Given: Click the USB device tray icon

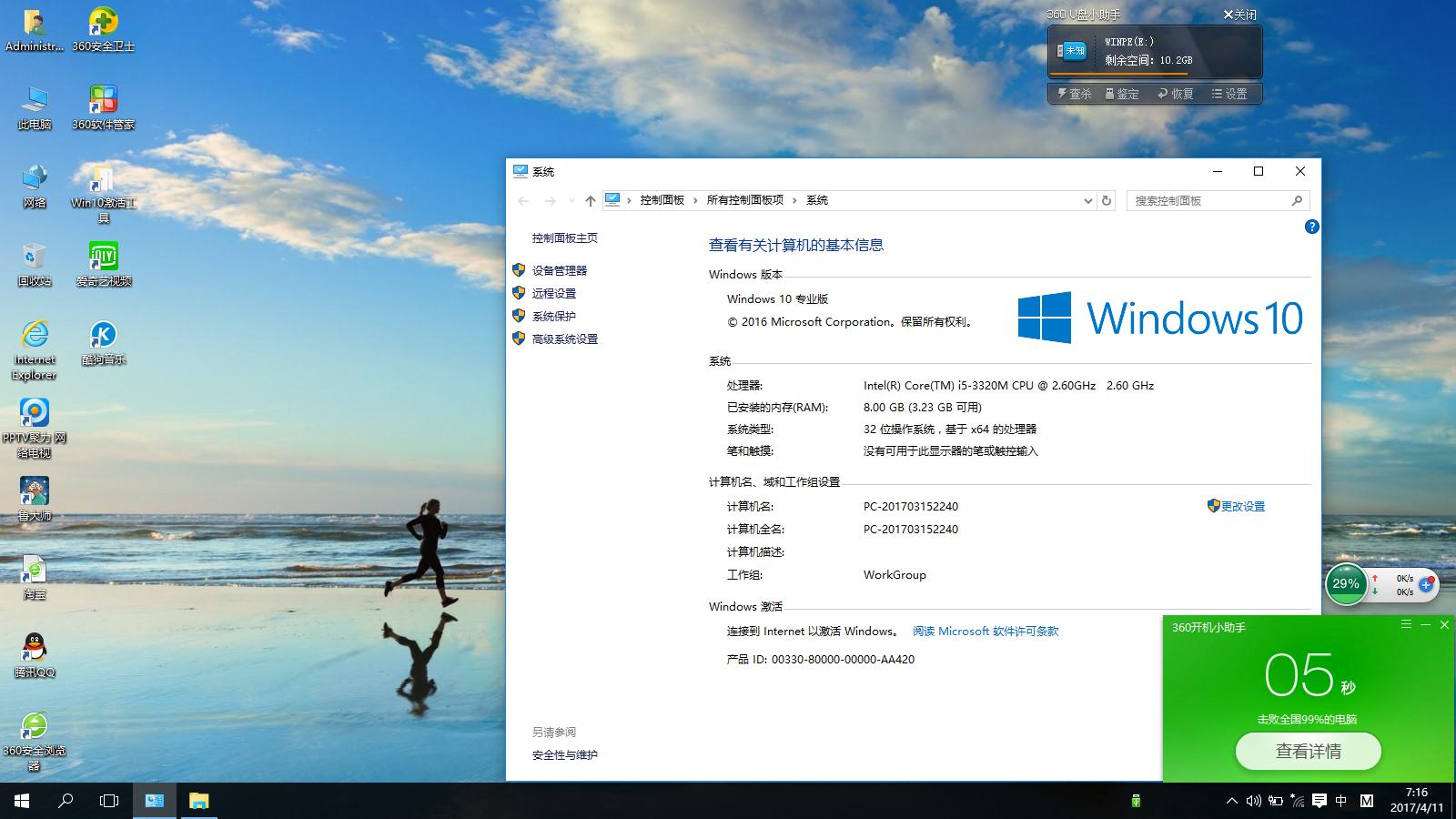Looking at the screenshot, I should [1136, 801].
